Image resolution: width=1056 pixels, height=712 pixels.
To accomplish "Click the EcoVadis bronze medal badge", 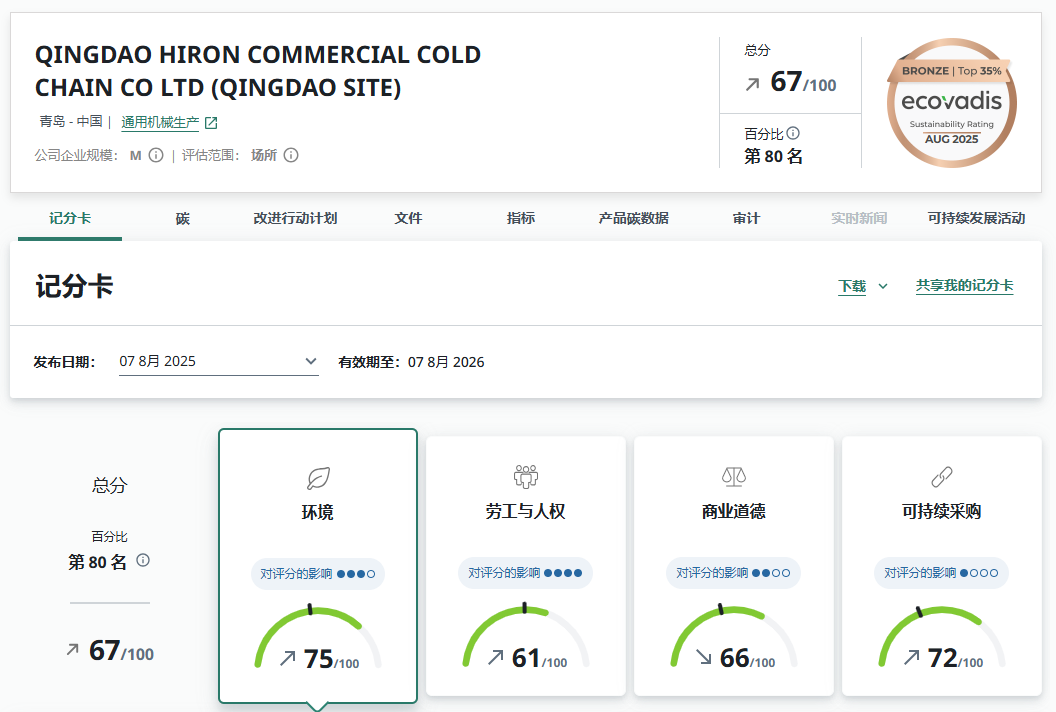I will [951, 103].
